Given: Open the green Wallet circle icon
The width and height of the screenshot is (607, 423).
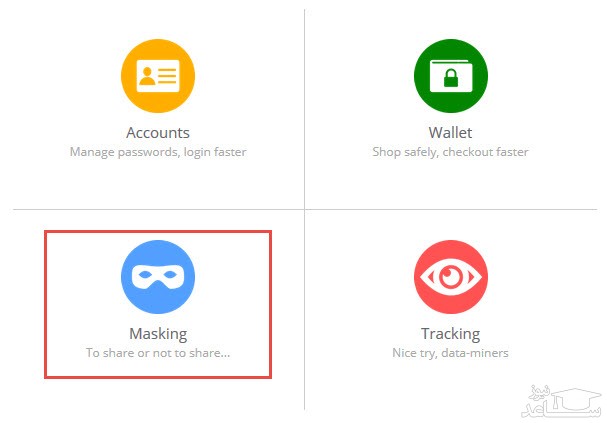Looking at the screenshot, I should click(x=451, y=76).
